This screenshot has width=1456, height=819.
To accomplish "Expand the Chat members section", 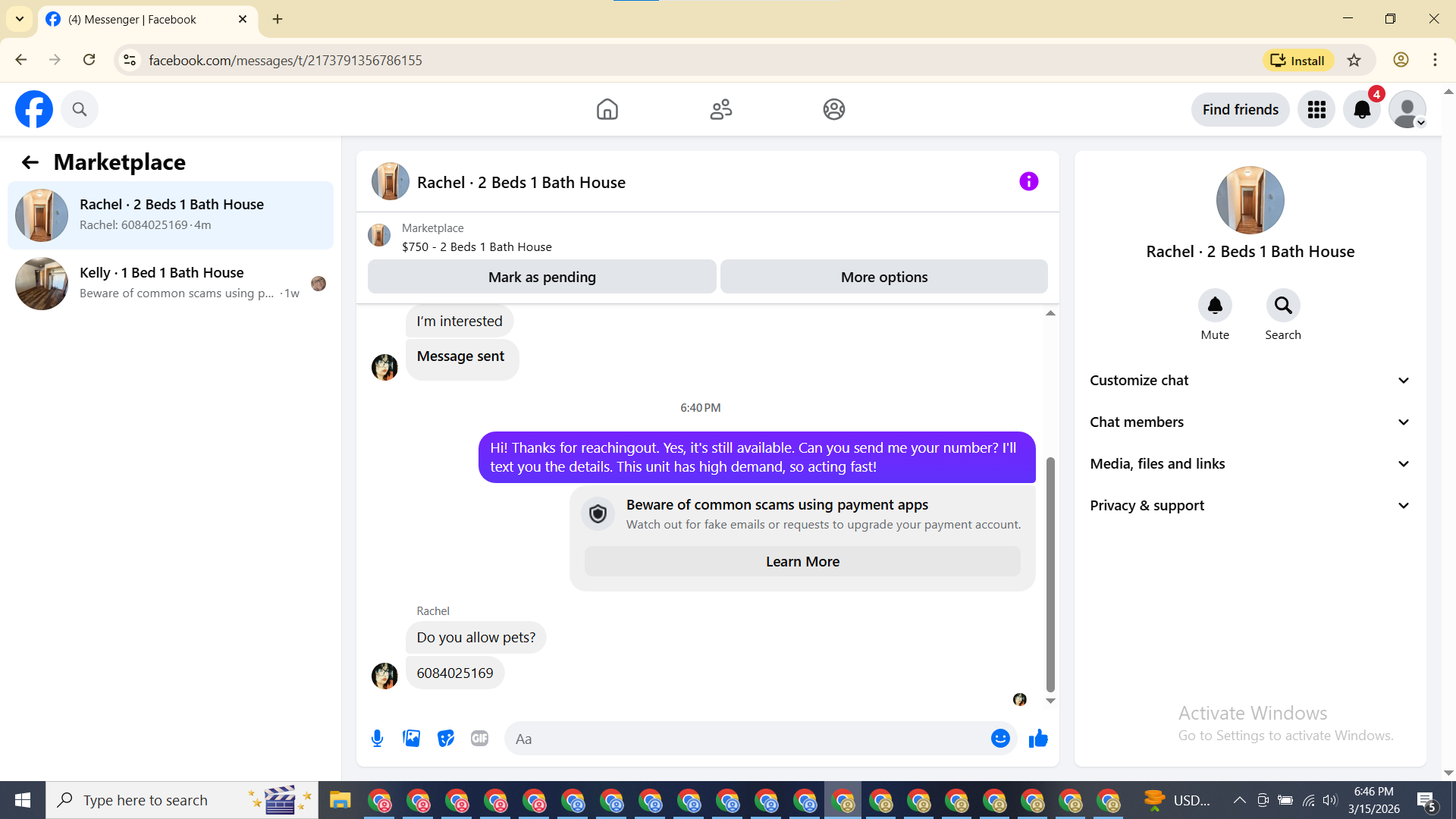I will point(1250,422).
